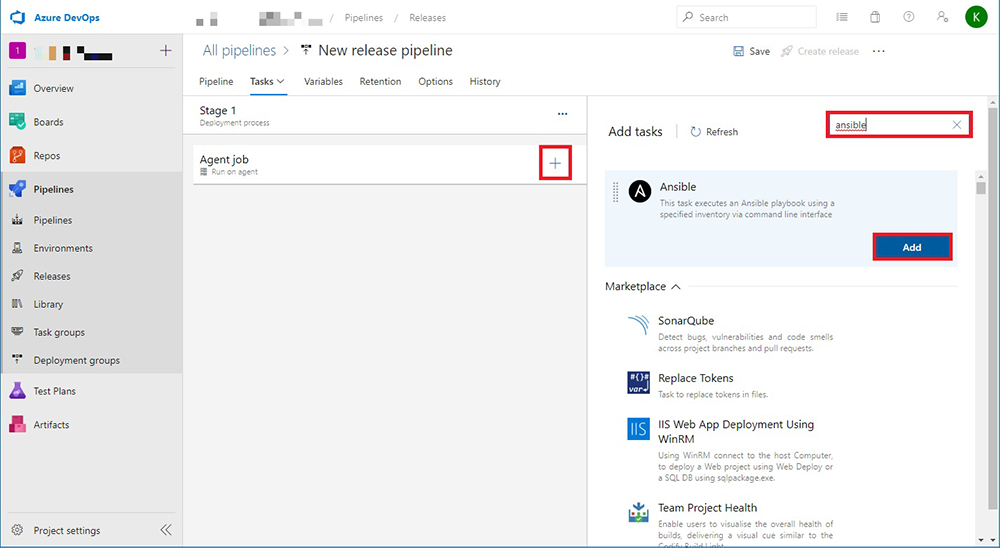This screenshot has height=548, width=1000.
Task: Open the Help question mark icon
Action: pos(909,17)
